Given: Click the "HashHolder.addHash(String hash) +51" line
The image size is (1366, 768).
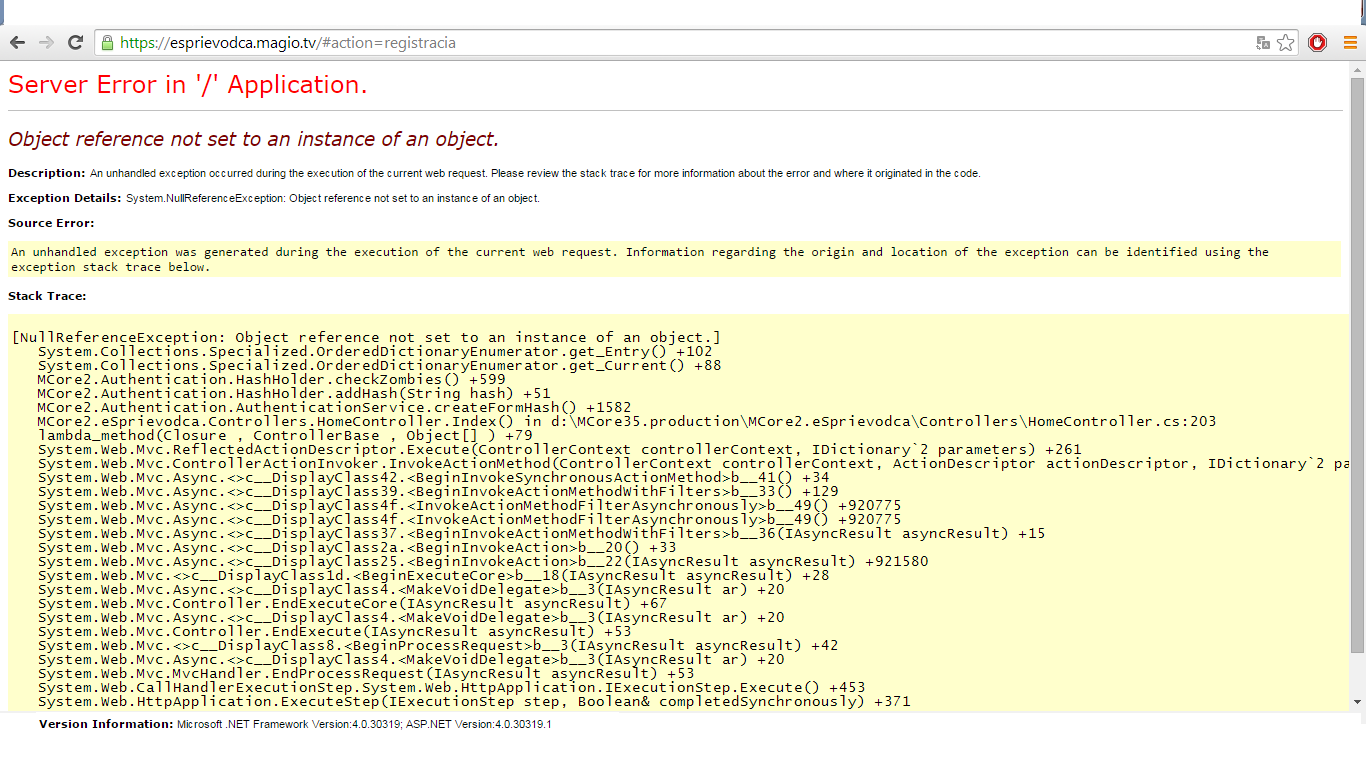Looking at the screenshot, I should point(294,393).
